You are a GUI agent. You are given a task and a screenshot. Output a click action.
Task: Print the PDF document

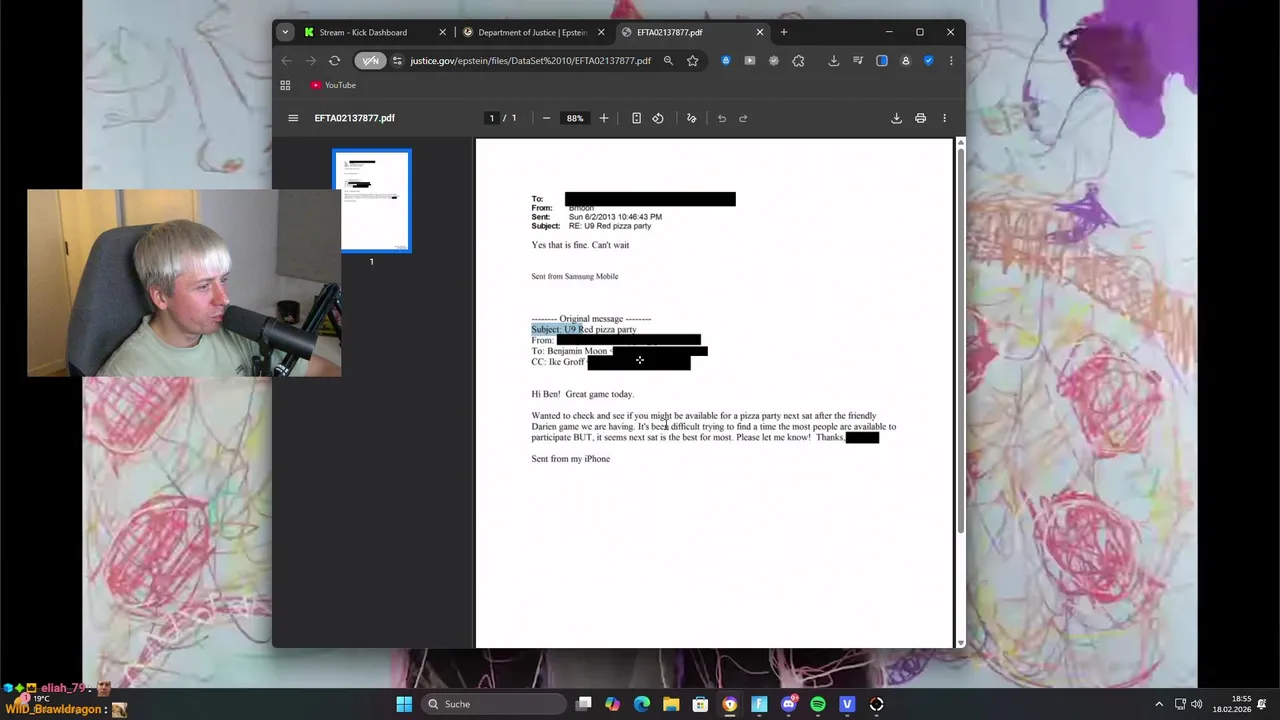coord(920,118)
